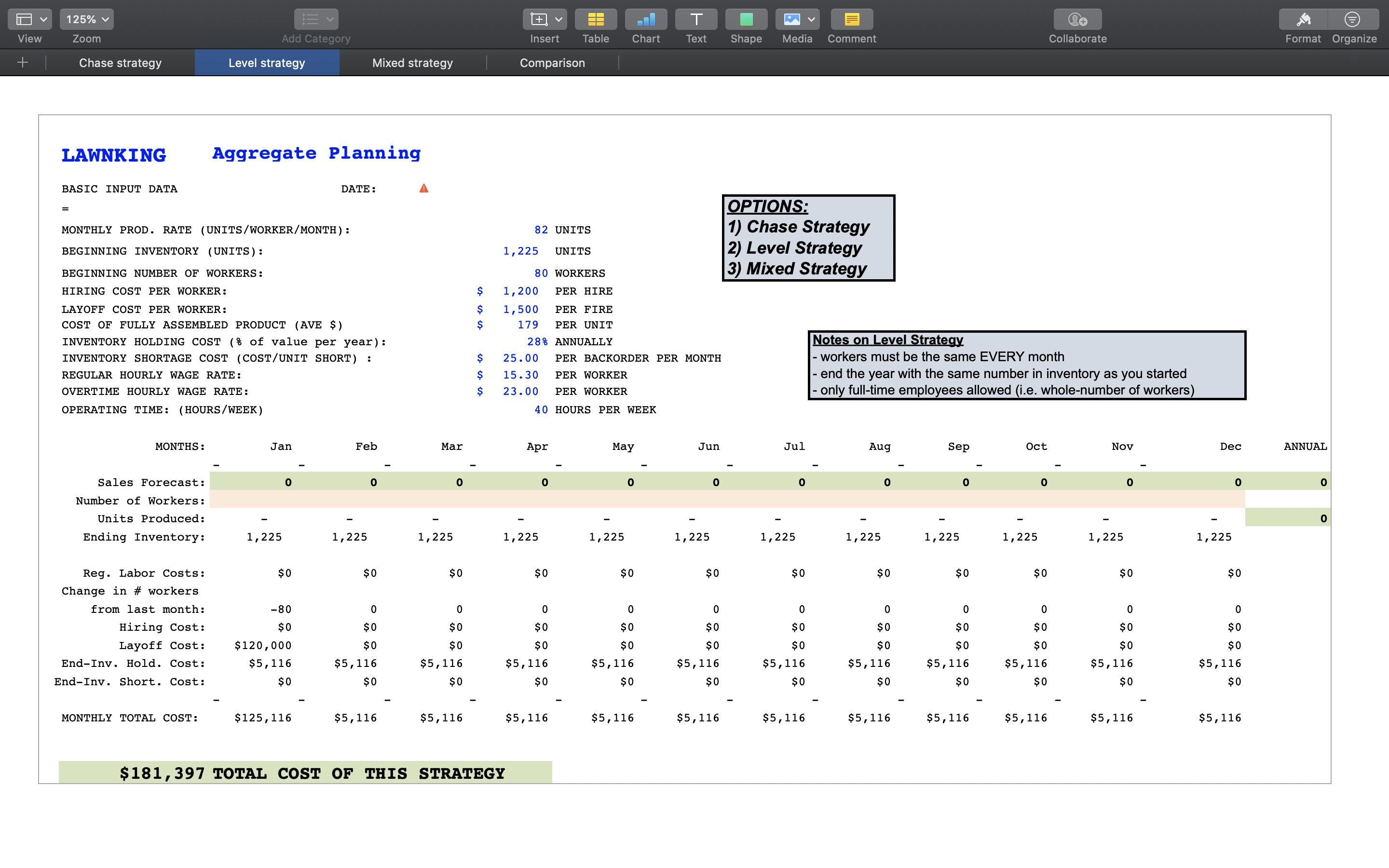Viewport: 1389px width, 868px height.
Task: Toggle the Organize sidebar panel
Action: [1353, 19]
